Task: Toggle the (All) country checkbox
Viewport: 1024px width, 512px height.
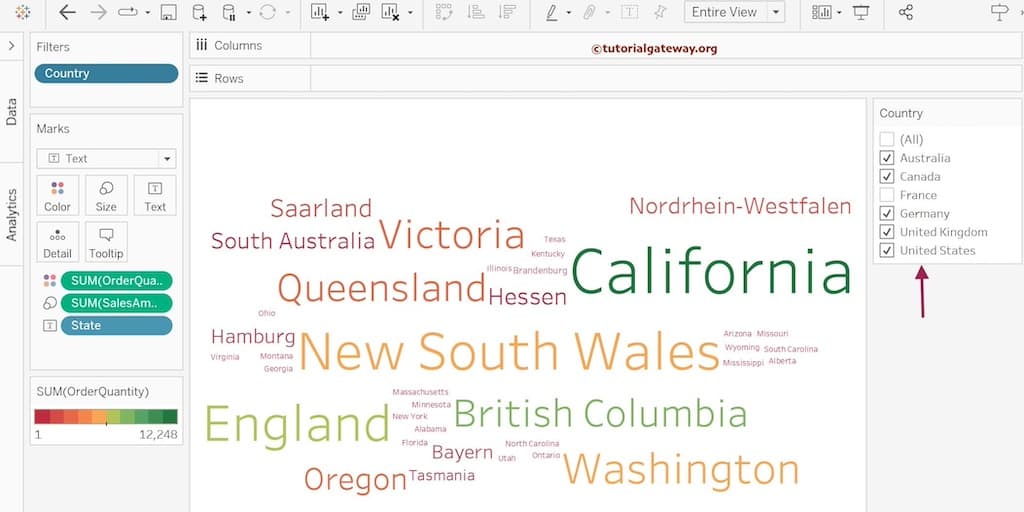Action: [886, 139]
